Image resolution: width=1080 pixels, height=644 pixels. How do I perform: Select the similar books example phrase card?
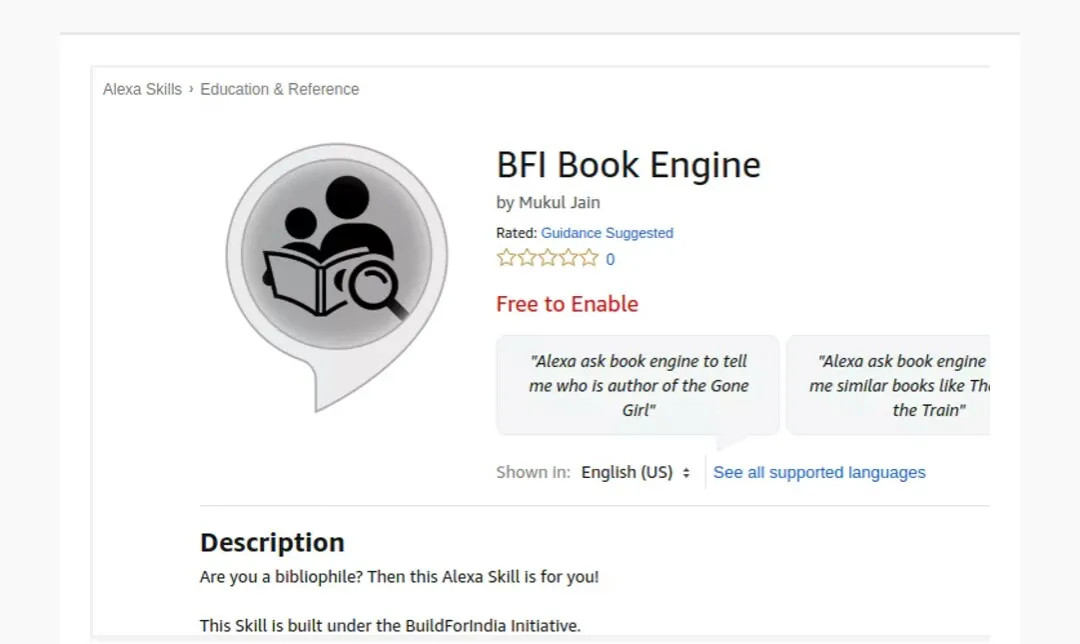coord(889,385)
